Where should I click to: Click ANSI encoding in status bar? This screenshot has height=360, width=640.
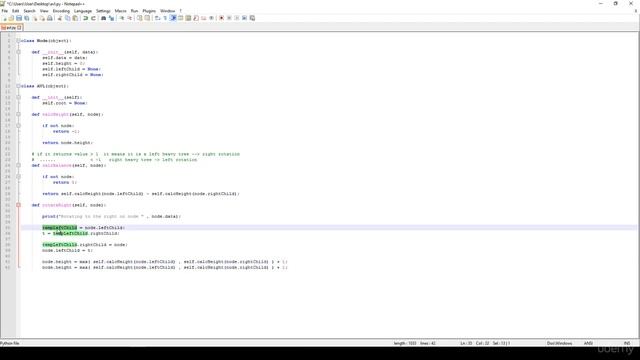pyautogui.click(x=588, y=343)
